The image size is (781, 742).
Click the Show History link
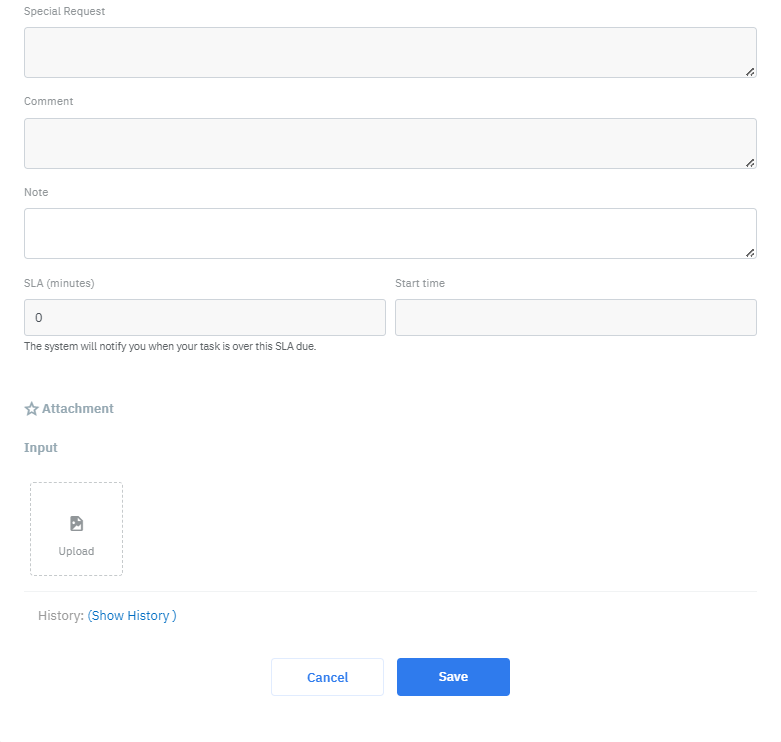[132, 616]
